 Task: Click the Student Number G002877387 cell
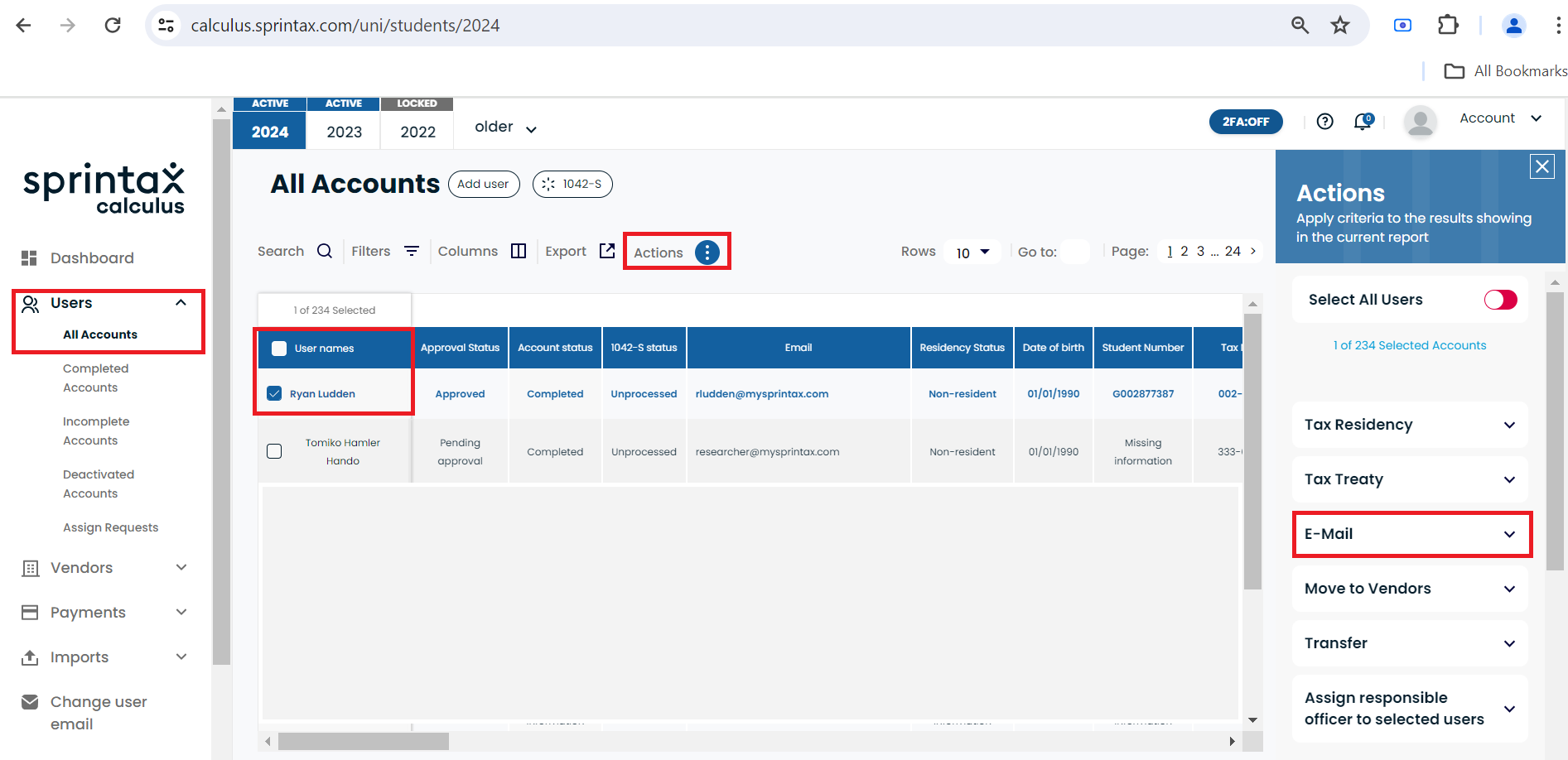(x=1143, y=394)
